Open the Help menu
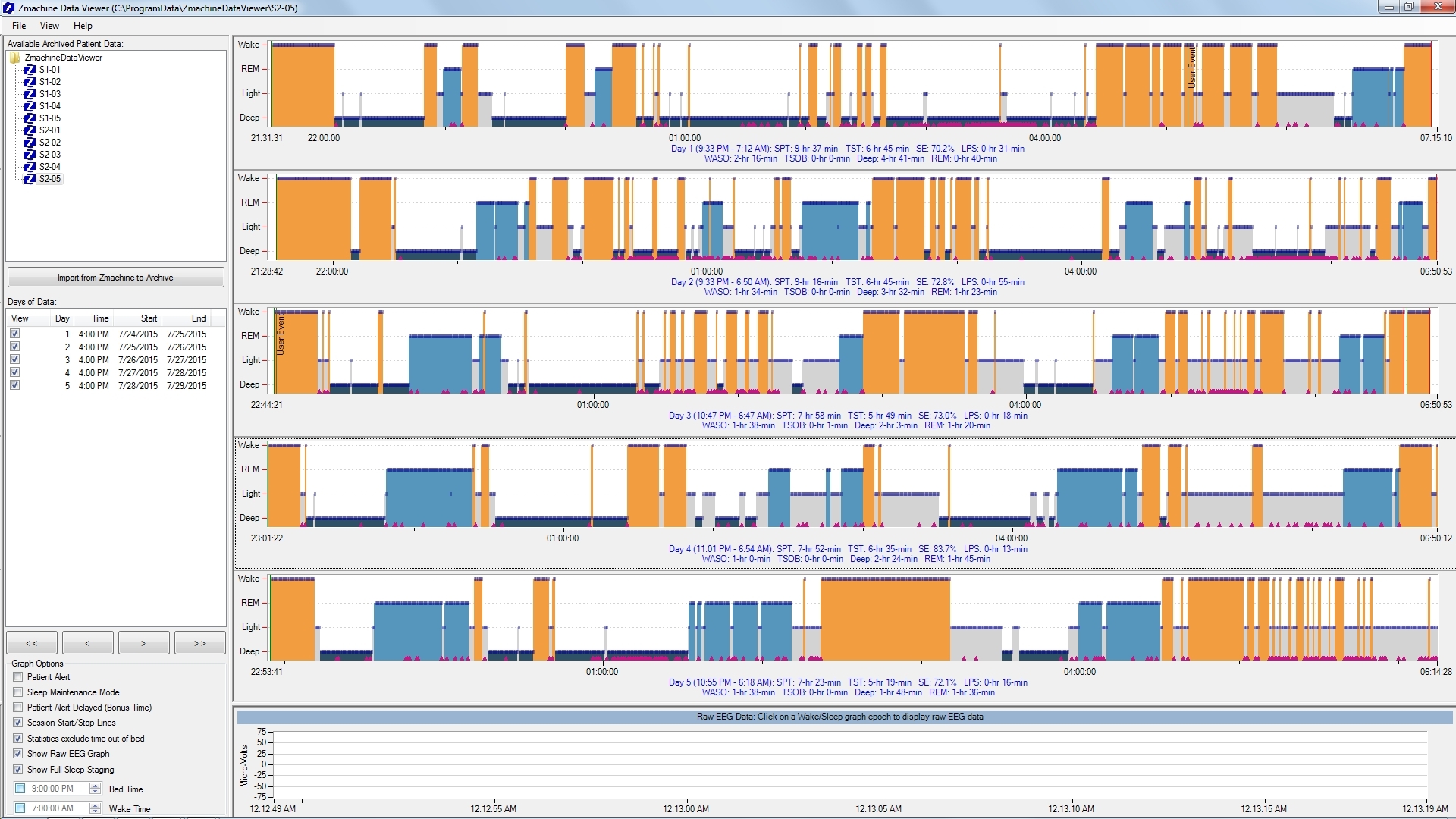The width and height of the screenshot is (1456, 819). click(83, 26)
